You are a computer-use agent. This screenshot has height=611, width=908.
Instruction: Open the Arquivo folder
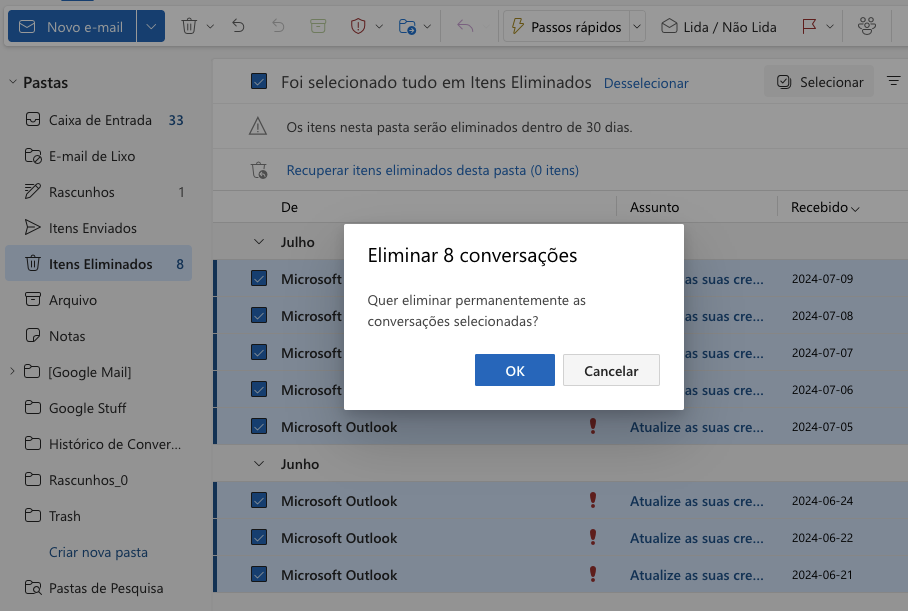(x=98, y=299)
